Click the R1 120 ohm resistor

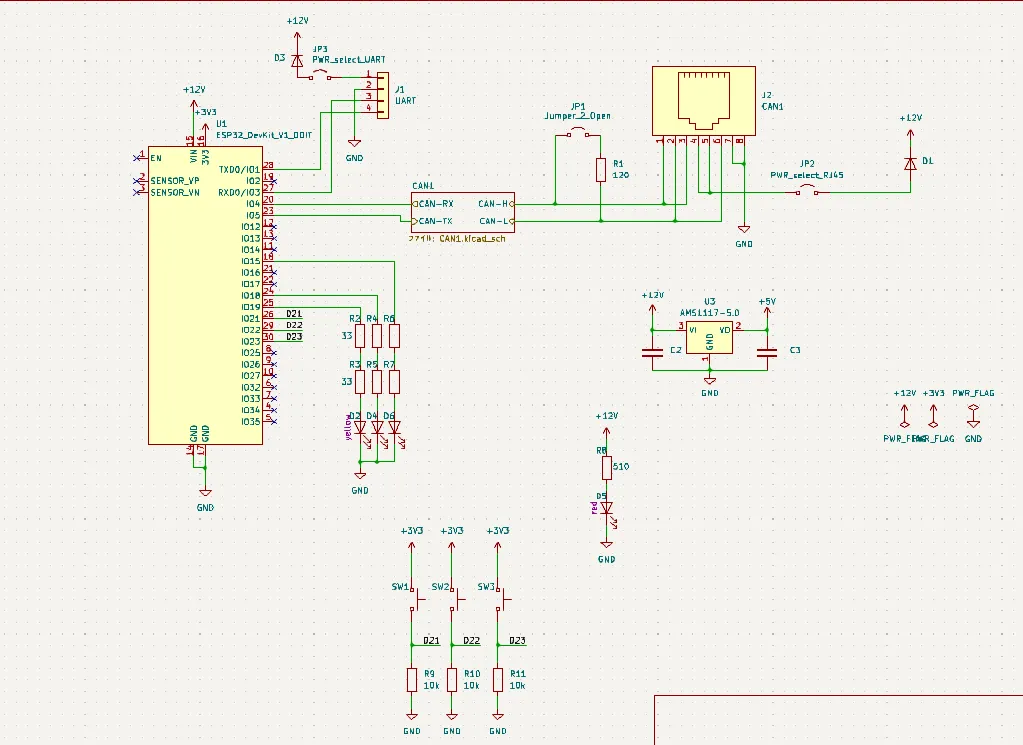click(600, 170)
